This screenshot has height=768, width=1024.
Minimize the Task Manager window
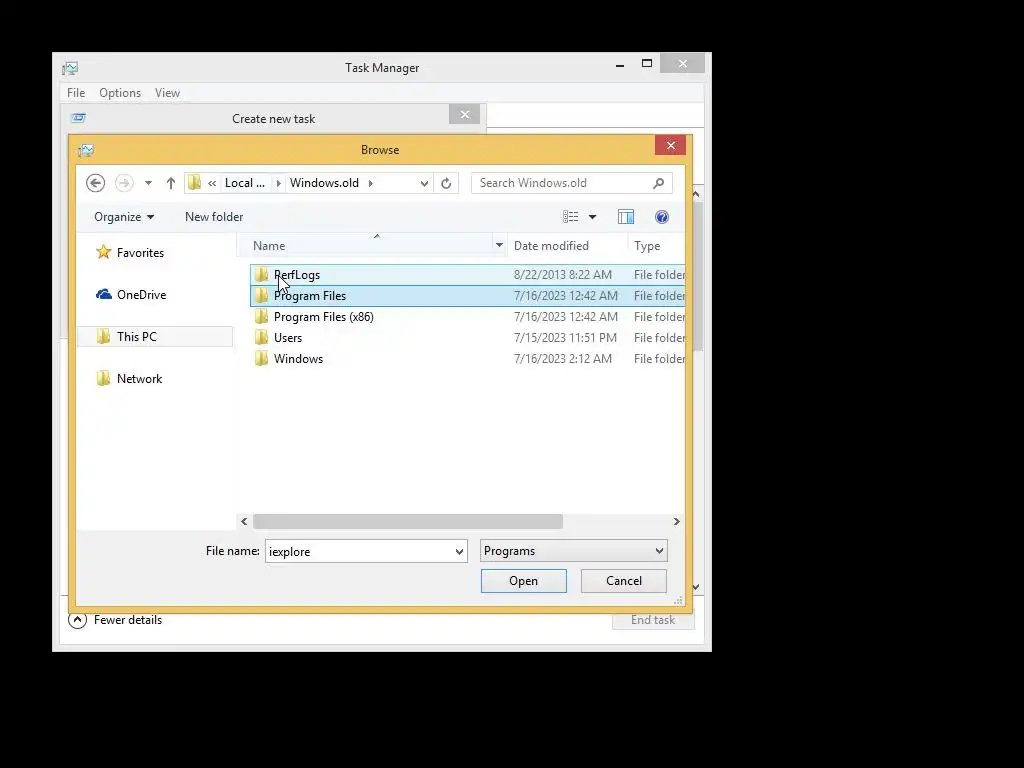pos(620,65)
